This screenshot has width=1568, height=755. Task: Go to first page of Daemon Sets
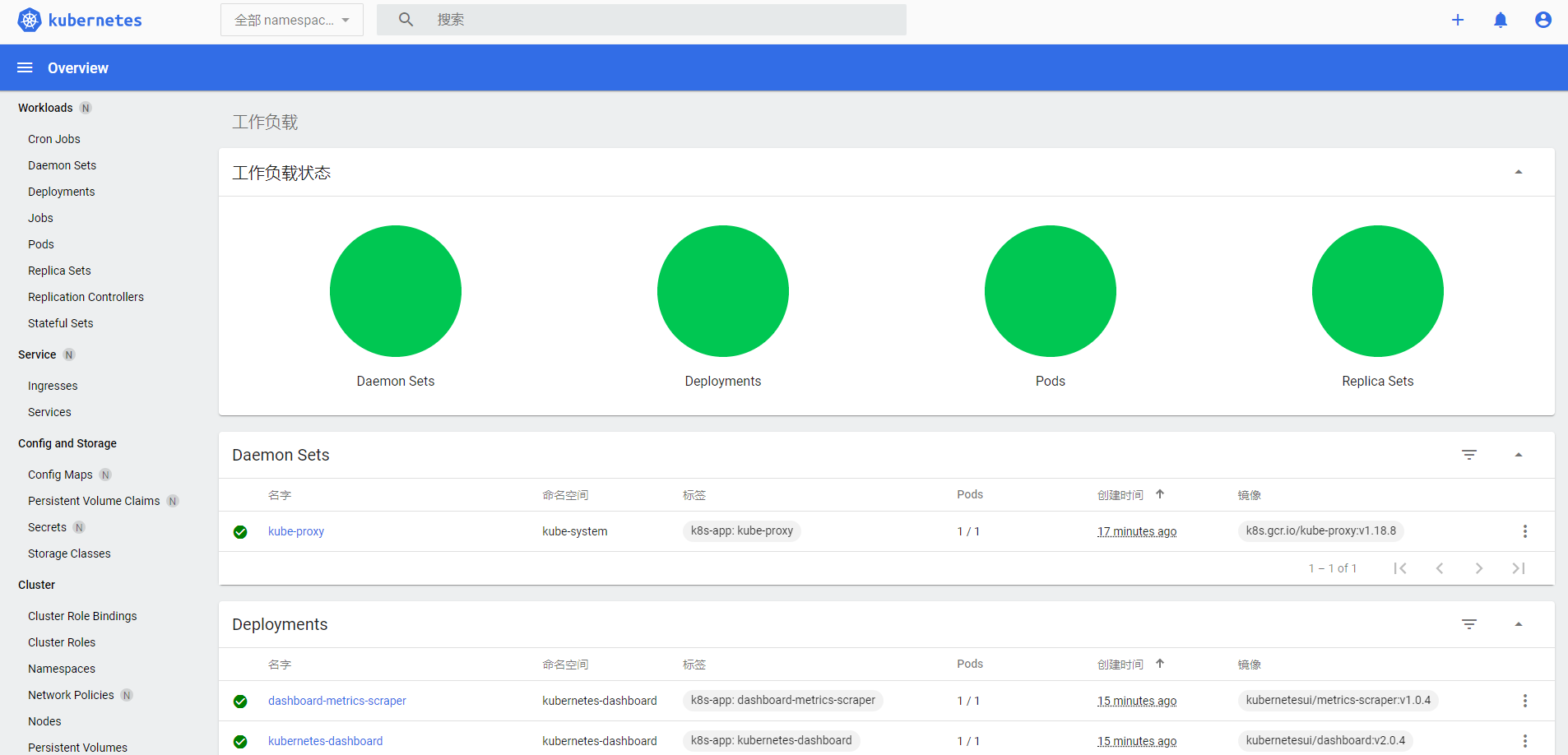pyautogui.click(x=1400, y=568)
